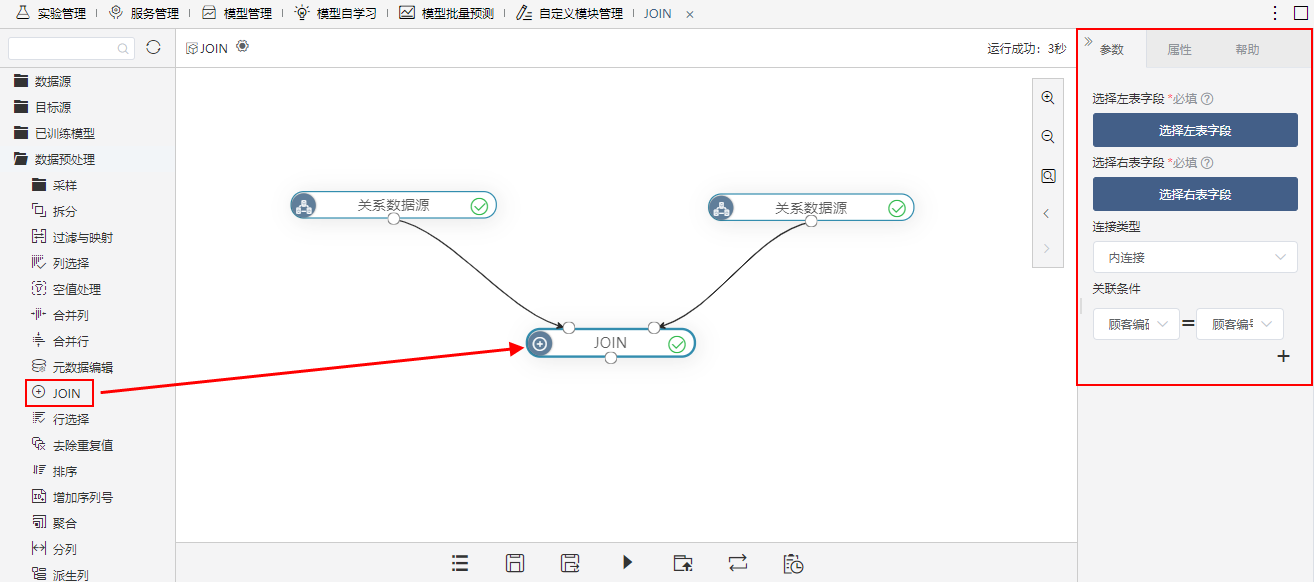Select the 分列 node icon

click(39, 549)
